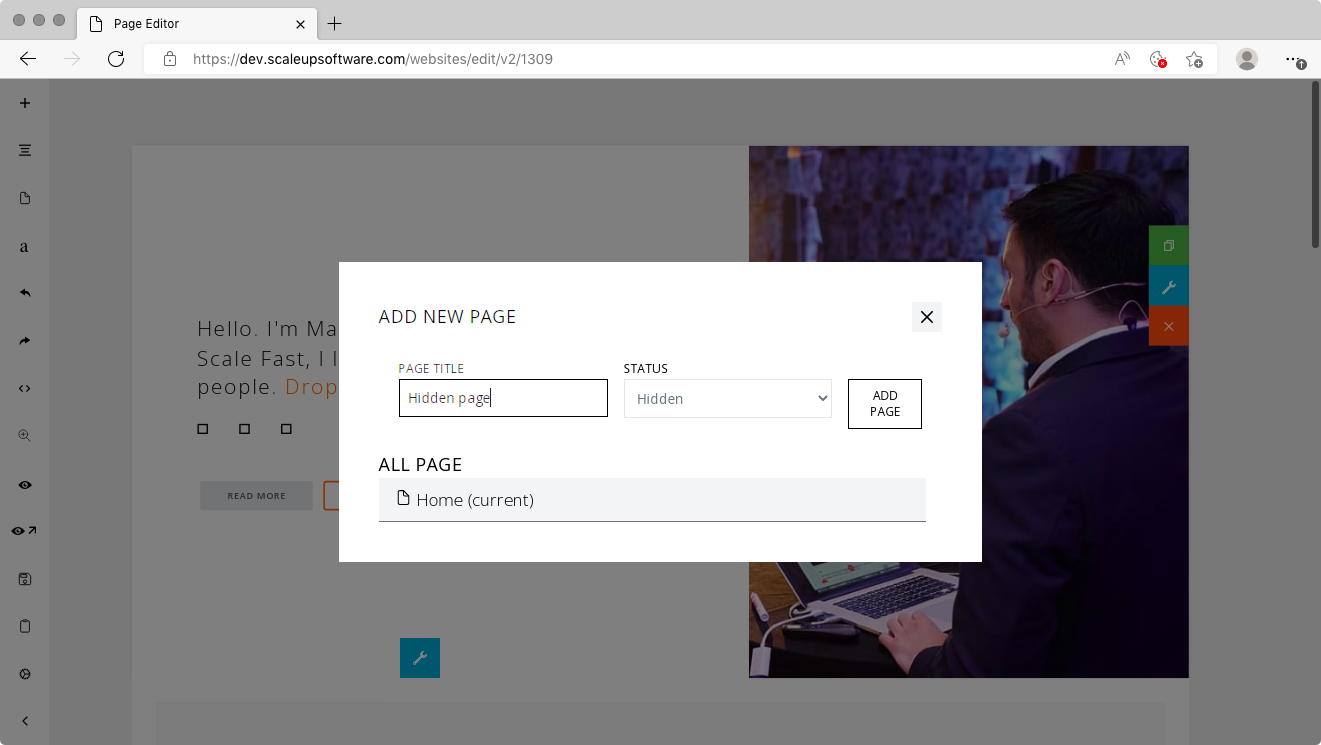
Task: Open the Status dropdown showing Hidden
Action: [x=728, y=398]
